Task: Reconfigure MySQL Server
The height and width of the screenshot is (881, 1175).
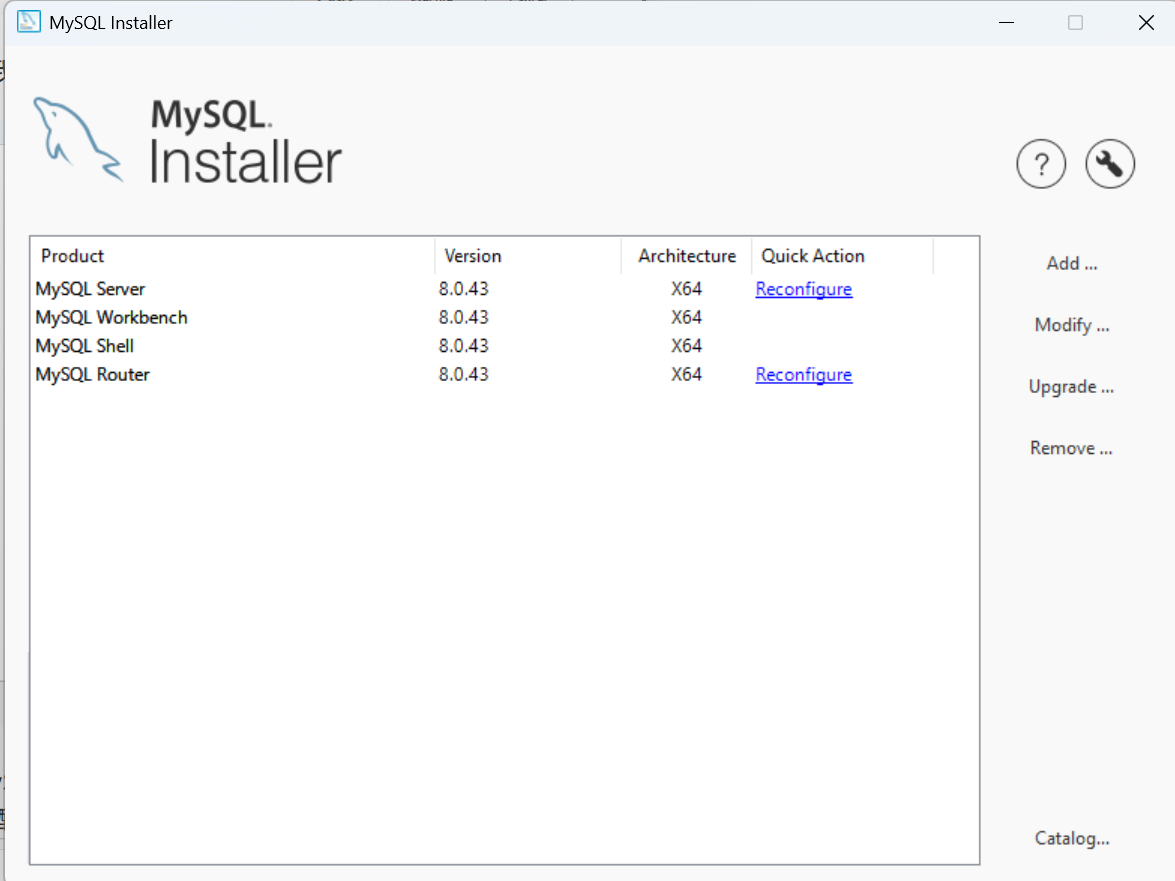Action: [x=803, y=289]
